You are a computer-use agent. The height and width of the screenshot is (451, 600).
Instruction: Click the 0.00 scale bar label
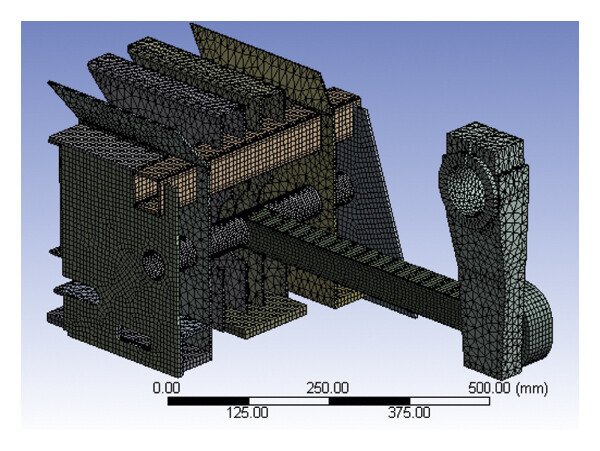point(166,388)
